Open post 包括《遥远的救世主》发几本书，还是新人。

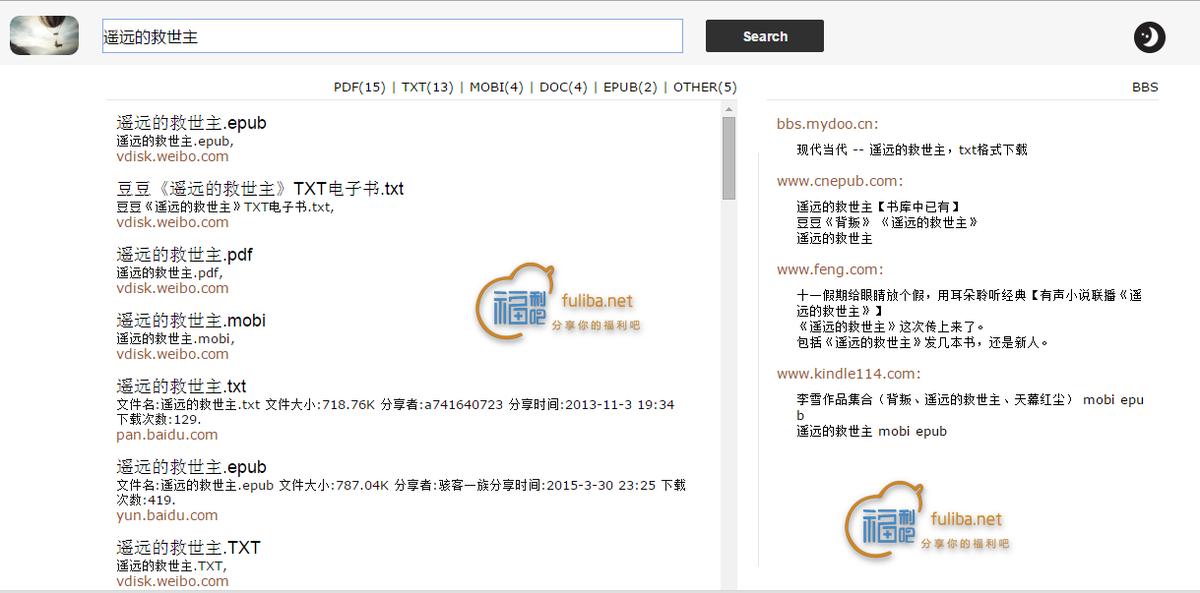point(923,343)
